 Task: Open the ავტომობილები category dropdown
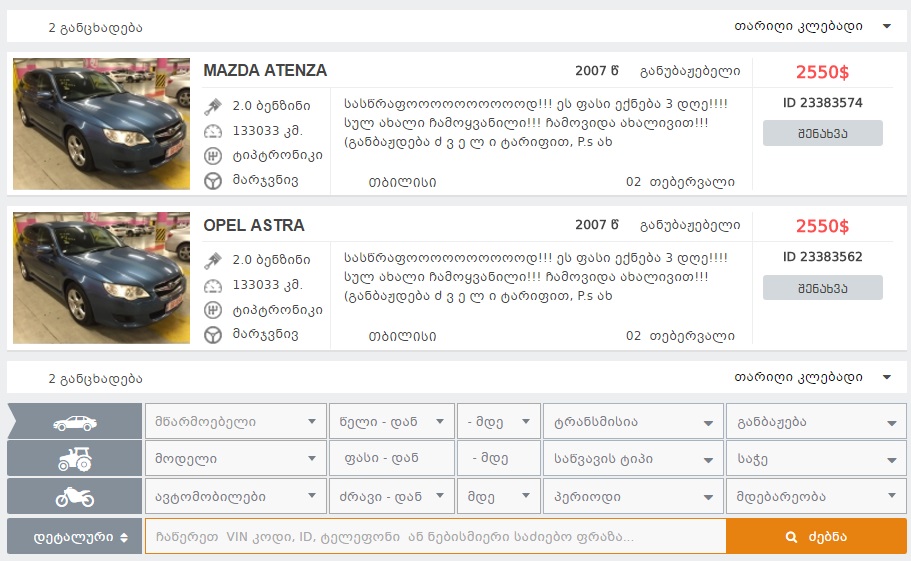click(x=235, y=497)
